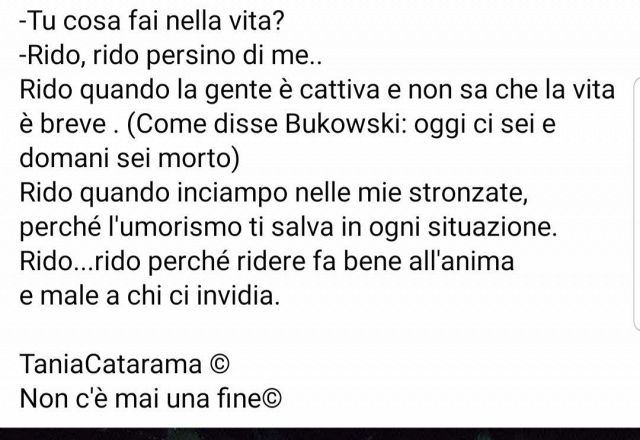Image resolution: width=640 pixels, height=440 pixels.
Task: Click the word 'all'anima' in the text
Action: 462,261
